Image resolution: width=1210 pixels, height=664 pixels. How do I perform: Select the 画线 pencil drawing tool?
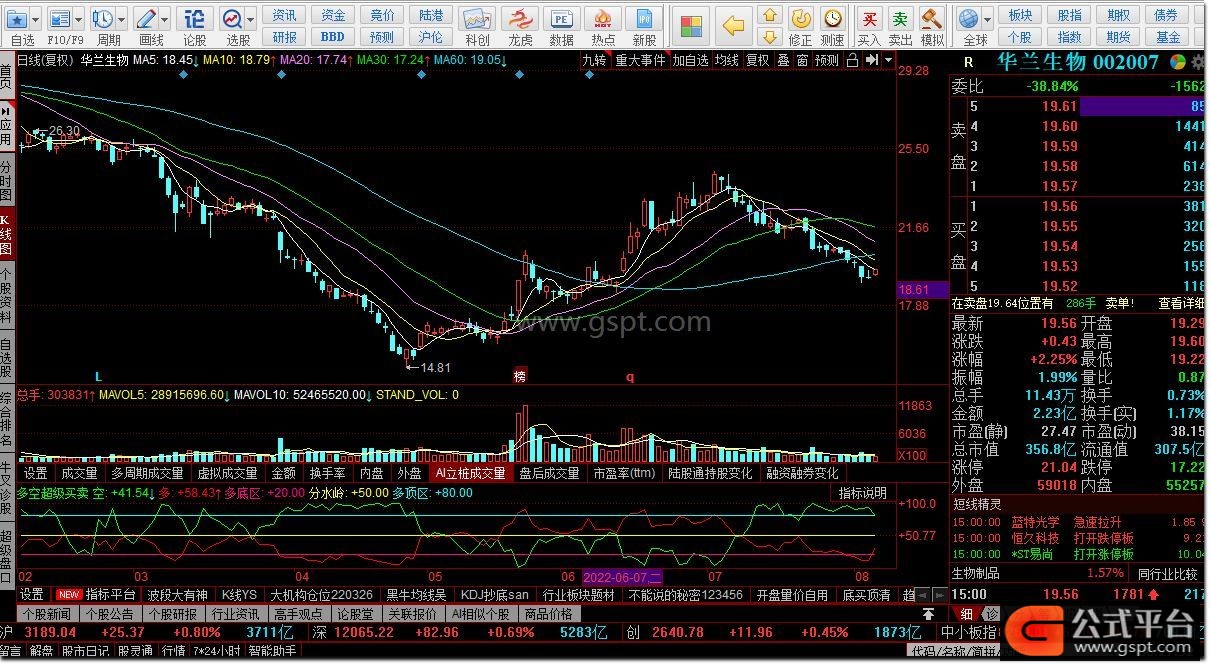pyautogui.click(x=146, y=19)
